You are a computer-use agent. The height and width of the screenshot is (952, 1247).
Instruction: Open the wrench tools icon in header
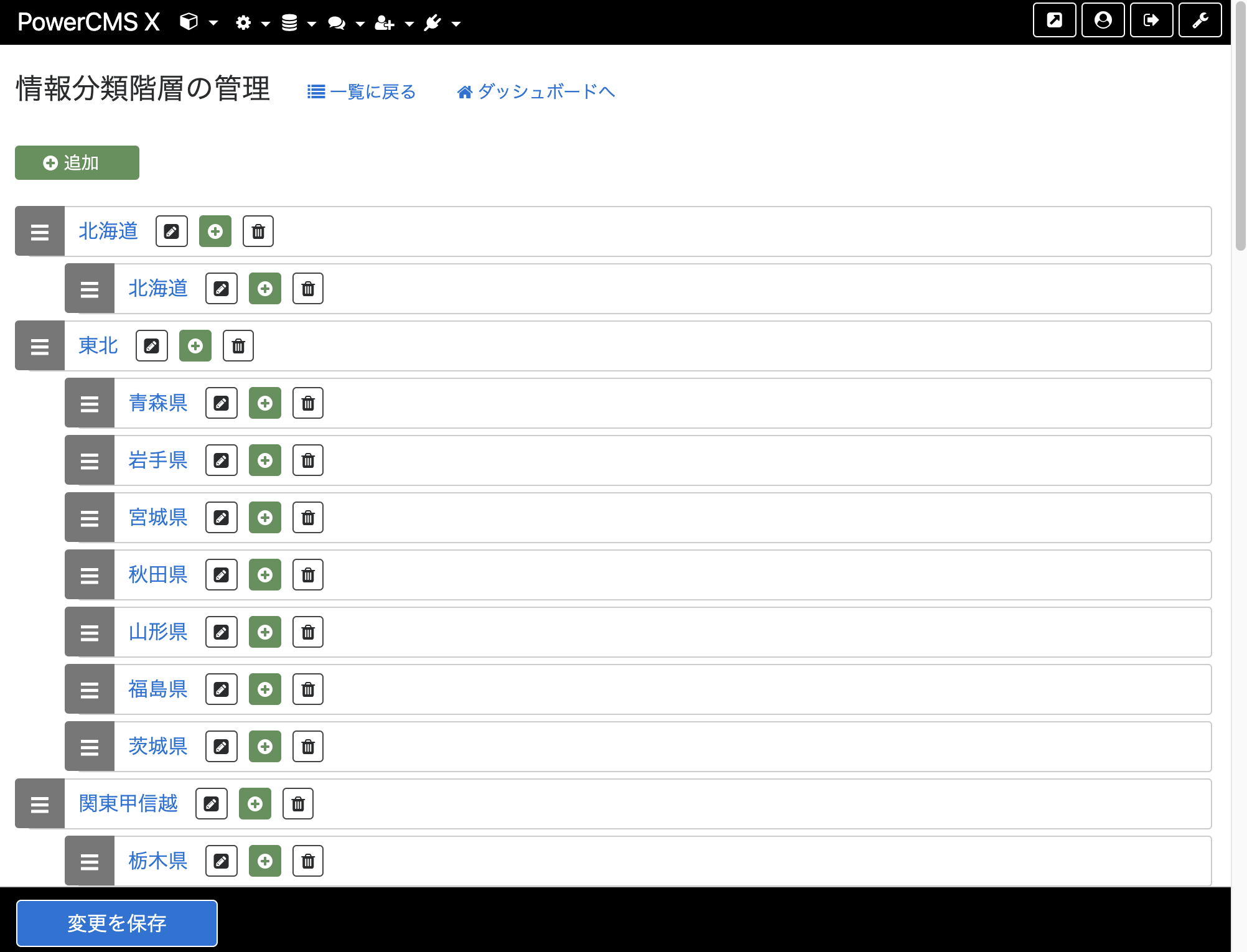pos(1200,21)
